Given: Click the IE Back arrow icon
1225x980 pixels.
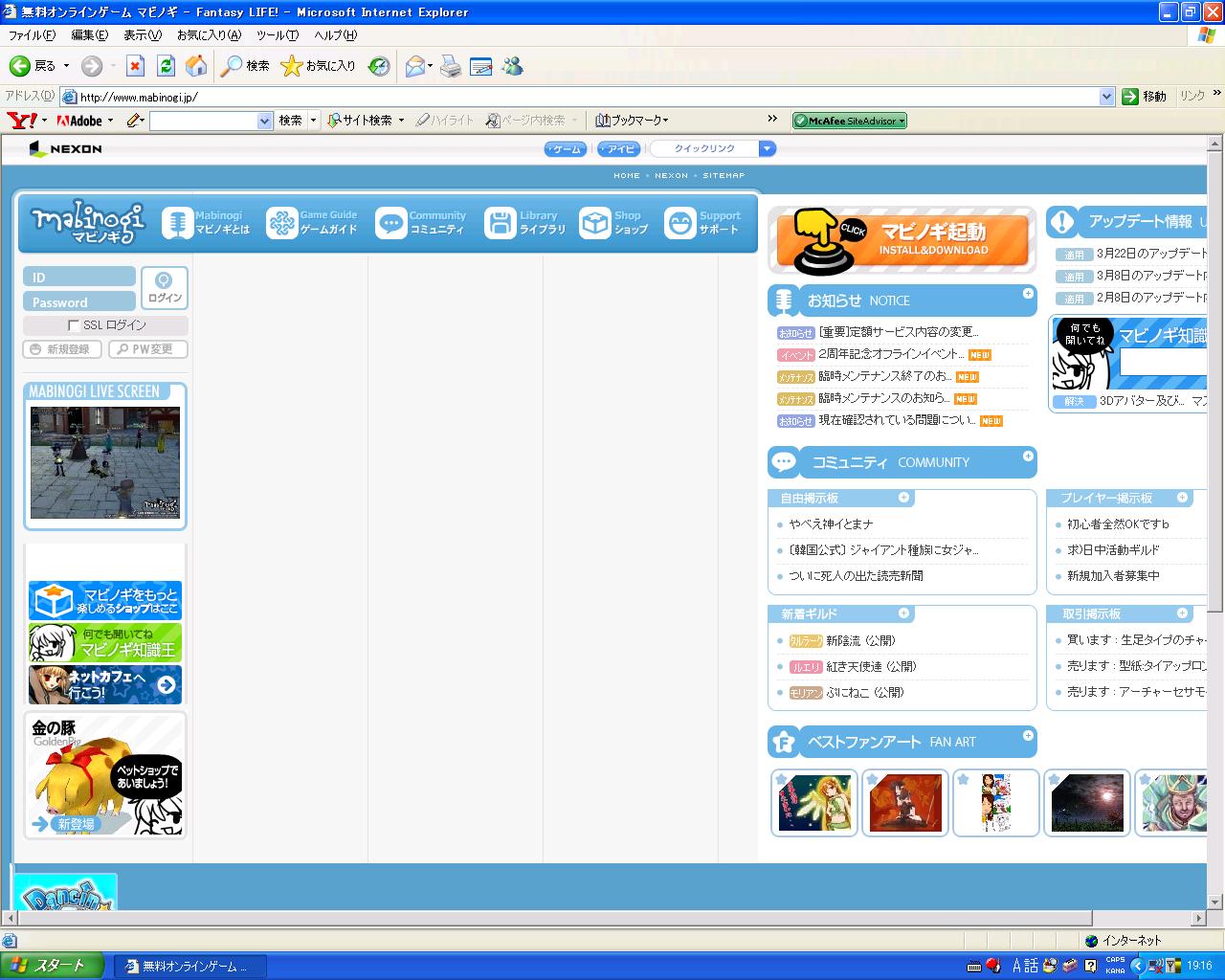Looking at the screenshot, I should pyautogui.click(x=19, y=66).
